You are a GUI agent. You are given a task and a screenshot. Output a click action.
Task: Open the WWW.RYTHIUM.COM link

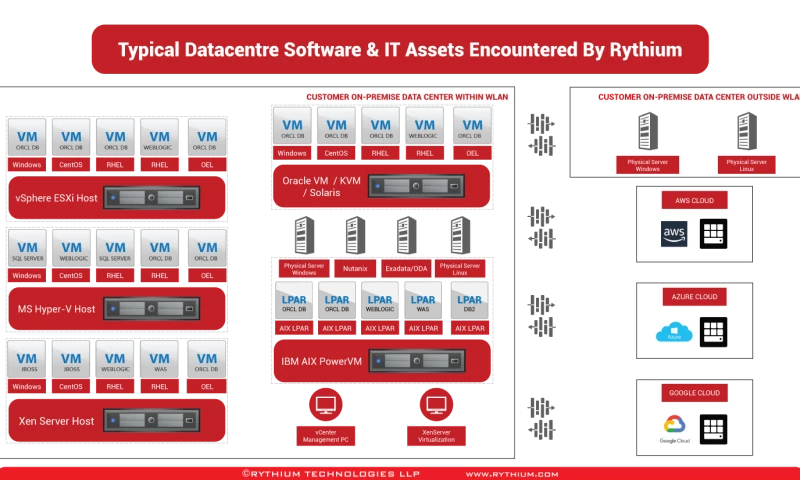512,474
